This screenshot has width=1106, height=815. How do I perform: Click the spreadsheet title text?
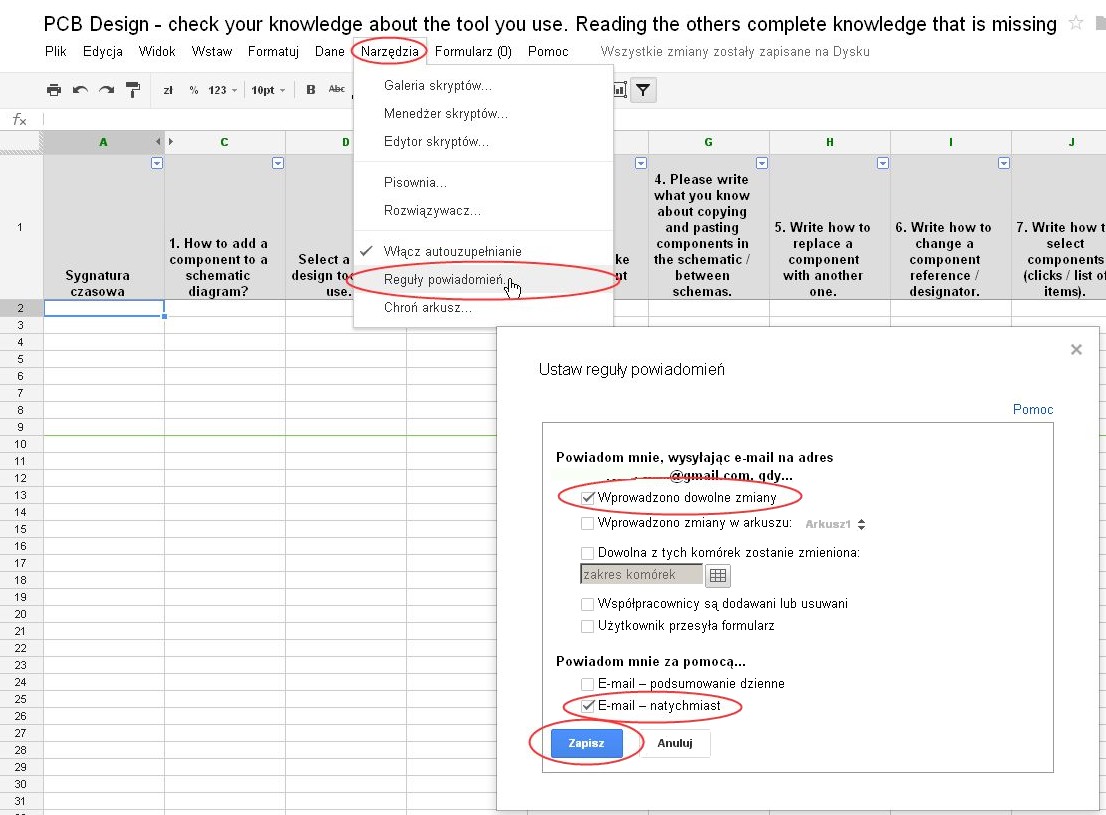(550, 24)
